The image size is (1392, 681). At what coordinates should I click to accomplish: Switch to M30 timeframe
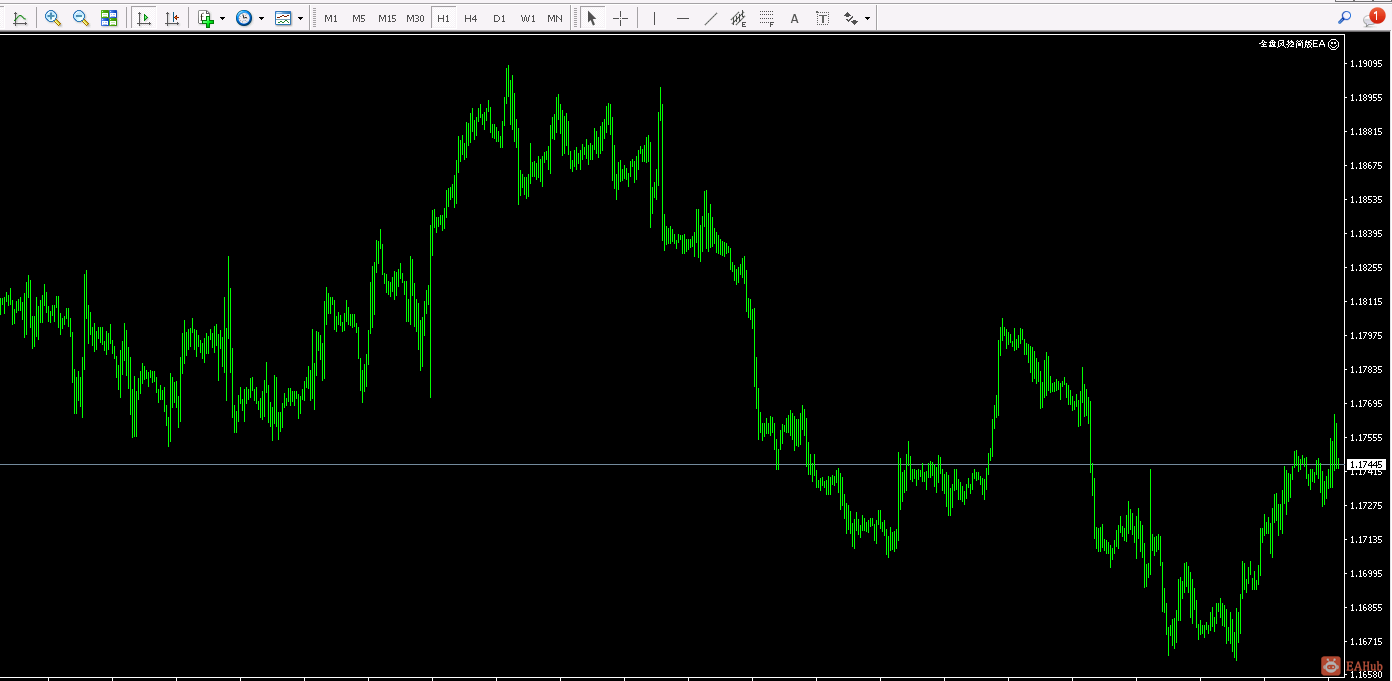415,18
